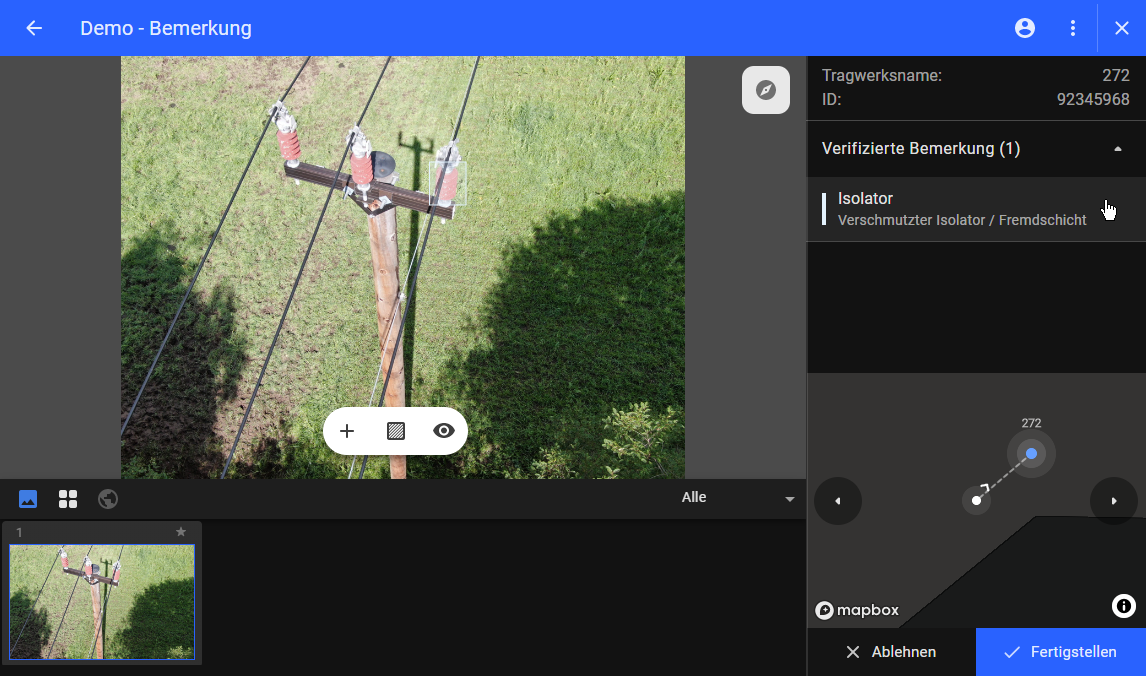
Task: Open the map info attribution icon
Action: [x=1123, y=605]
